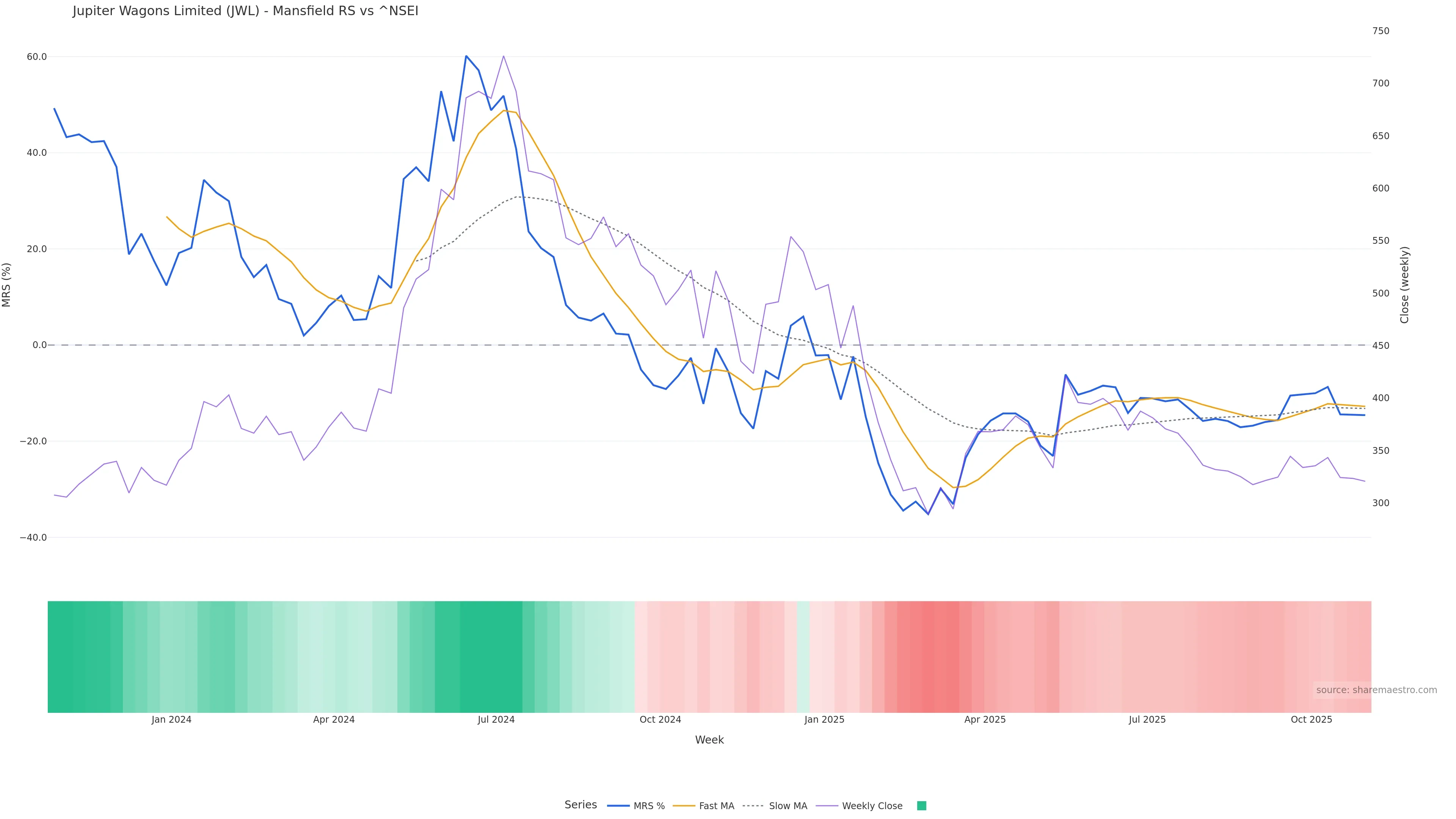The image size is (1456, 819).
Task: Click the "Week" x-axis title
Action: (x=709, y=740)
